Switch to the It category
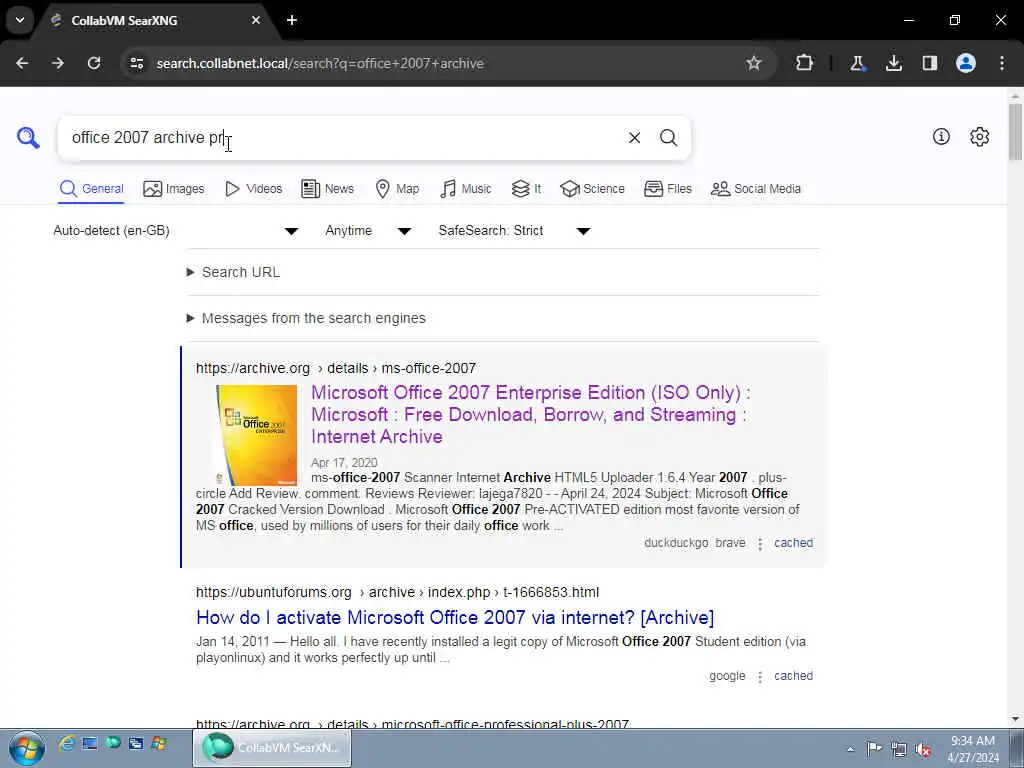The width and height of the screenshot is (1024, 768). tap(526, 189)
